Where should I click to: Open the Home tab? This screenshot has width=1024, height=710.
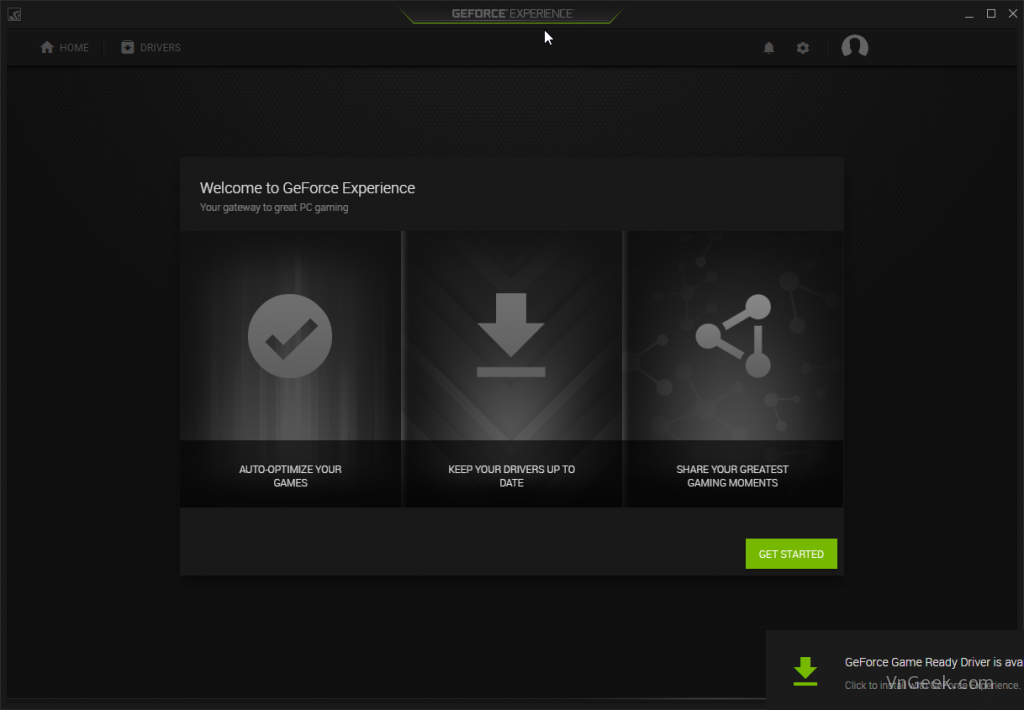tap(64, 48)
